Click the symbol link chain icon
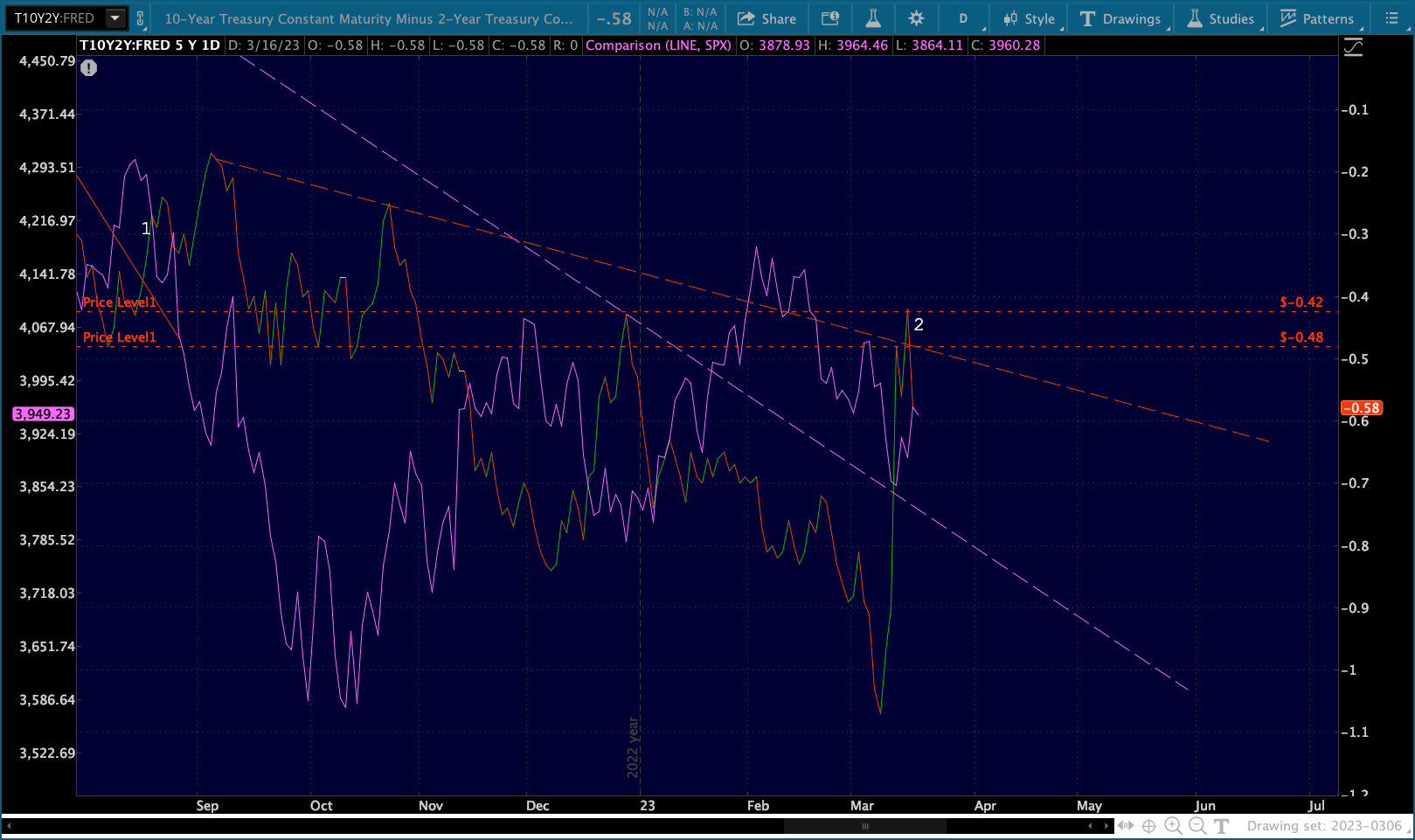 coord(140,18)
